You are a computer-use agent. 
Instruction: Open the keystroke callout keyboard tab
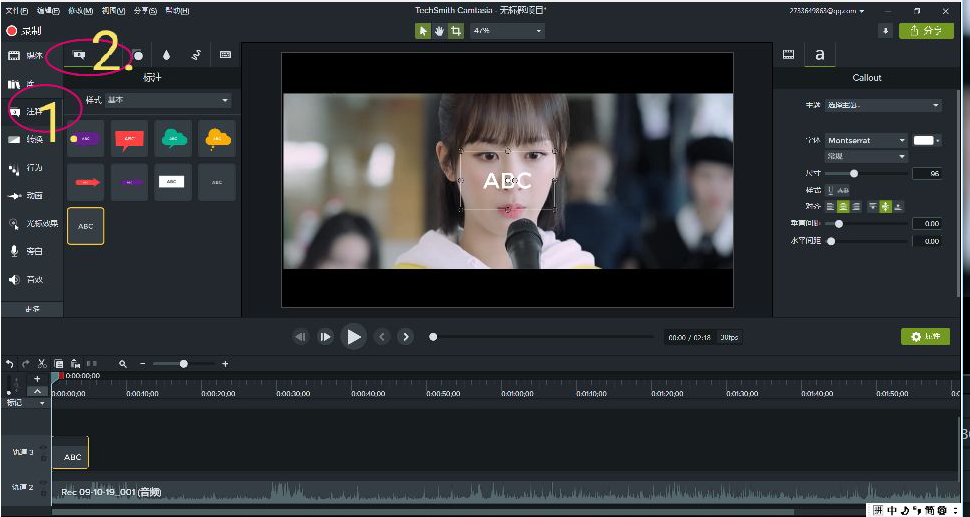click(x=226, y=55)
